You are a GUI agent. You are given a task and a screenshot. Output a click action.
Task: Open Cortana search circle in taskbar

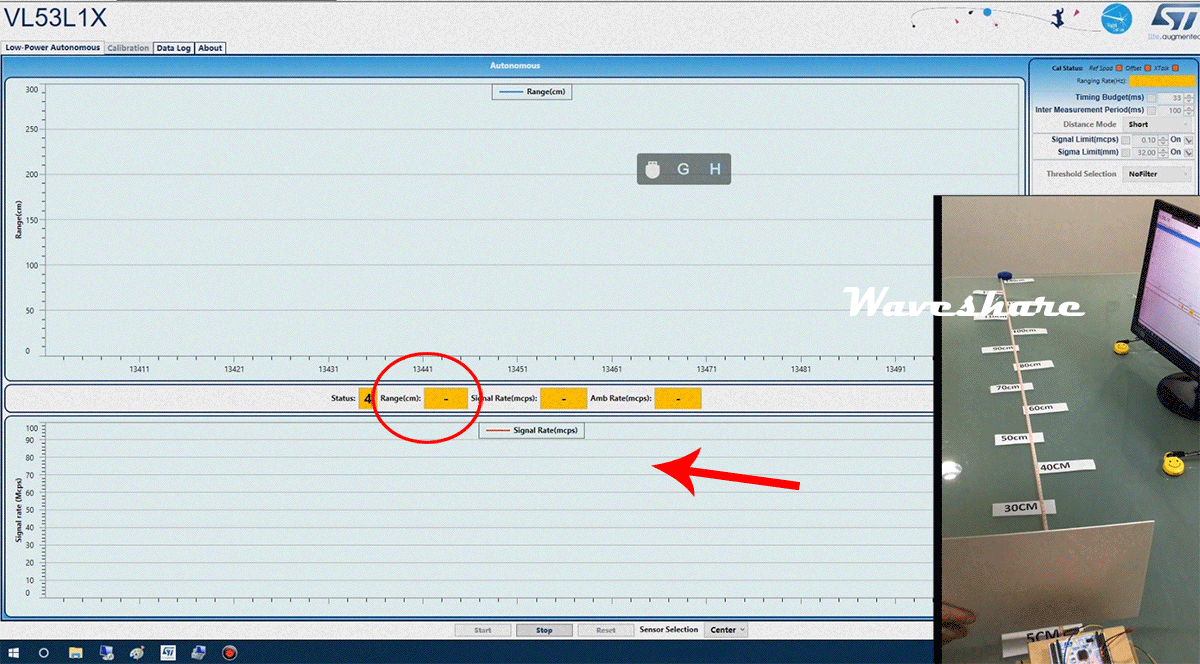[x=44, y=652]
